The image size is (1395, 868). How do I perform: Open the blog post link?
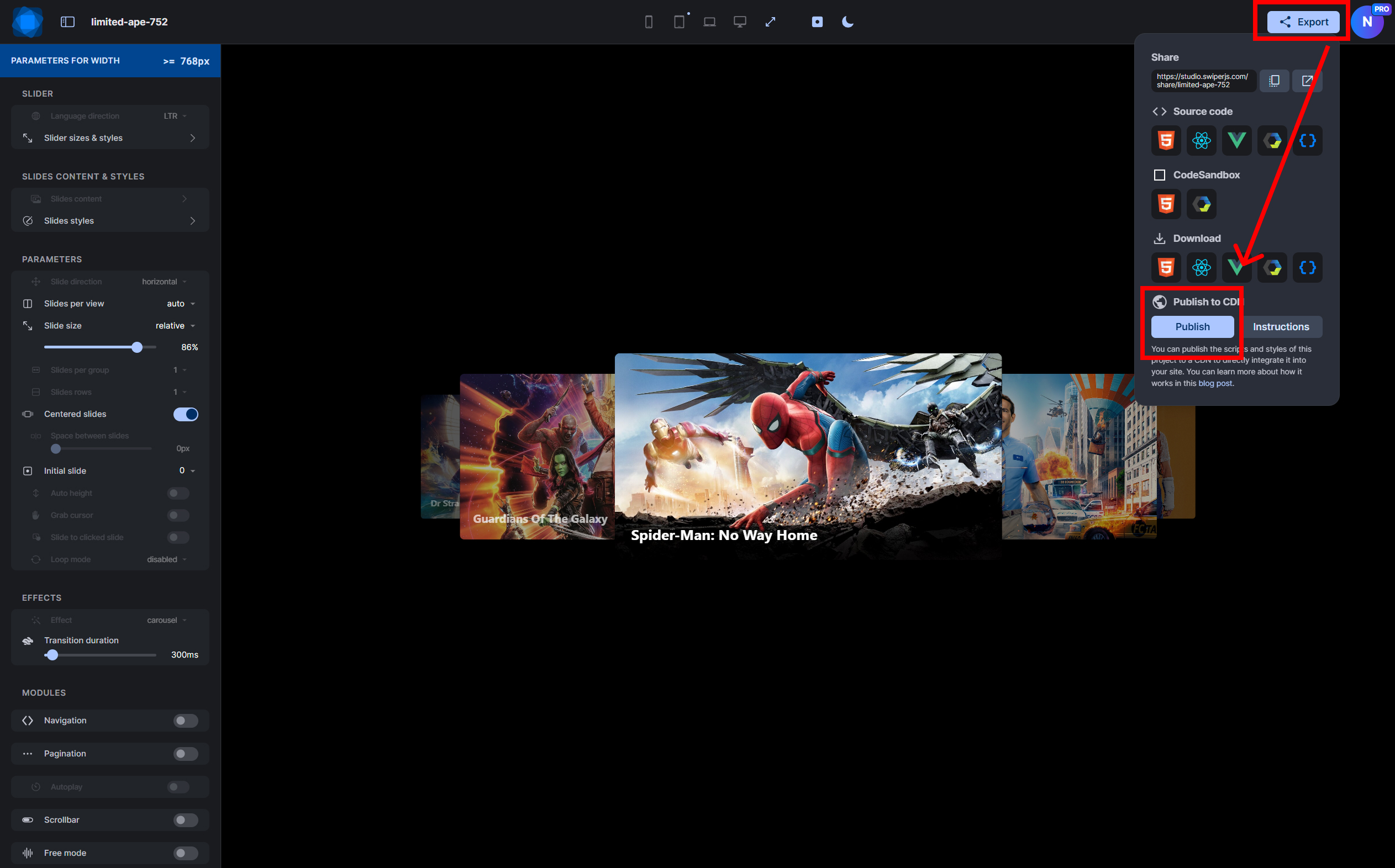tap(1215, 384)
